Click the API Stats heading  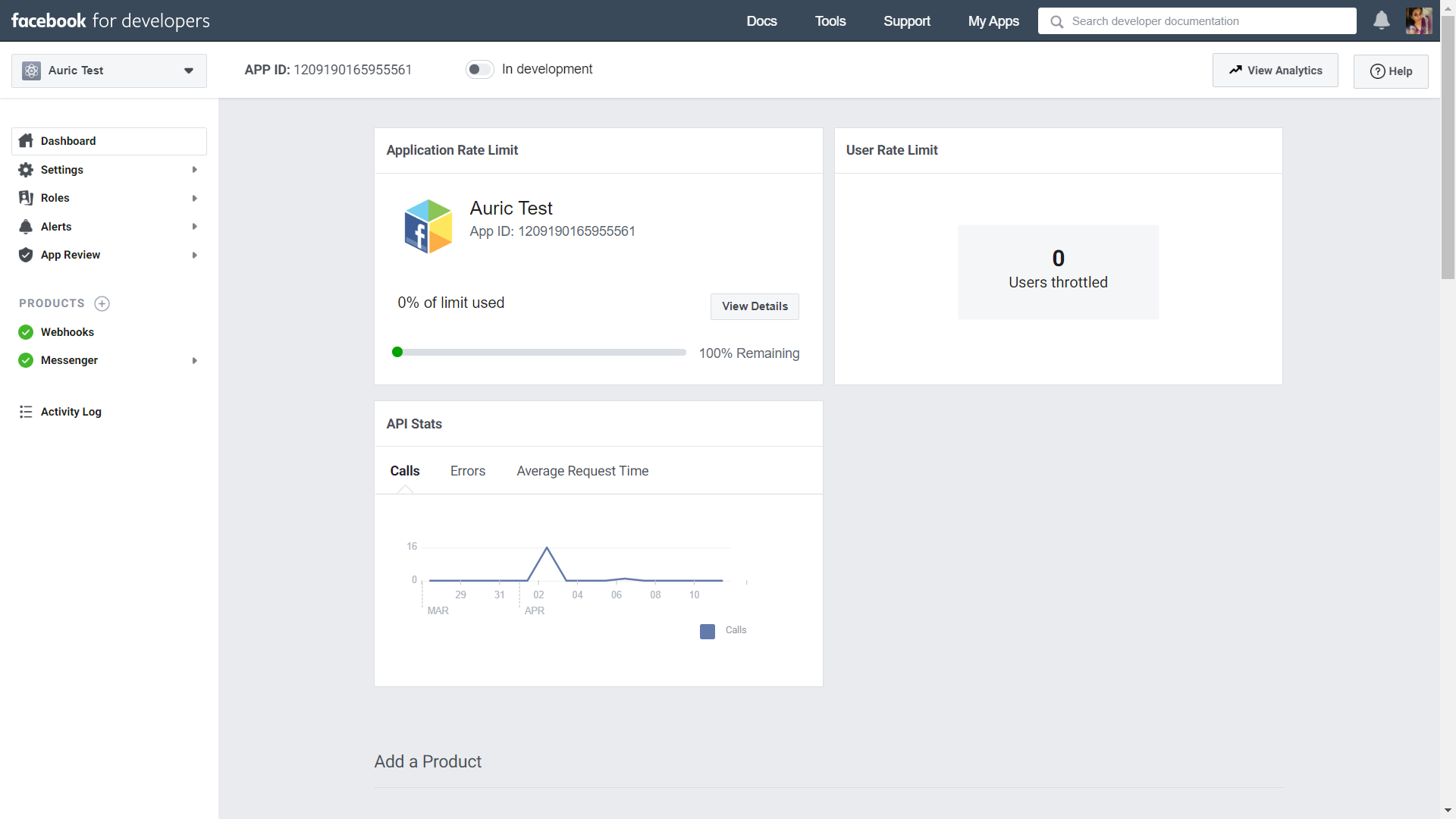click(x=414, y=424)
